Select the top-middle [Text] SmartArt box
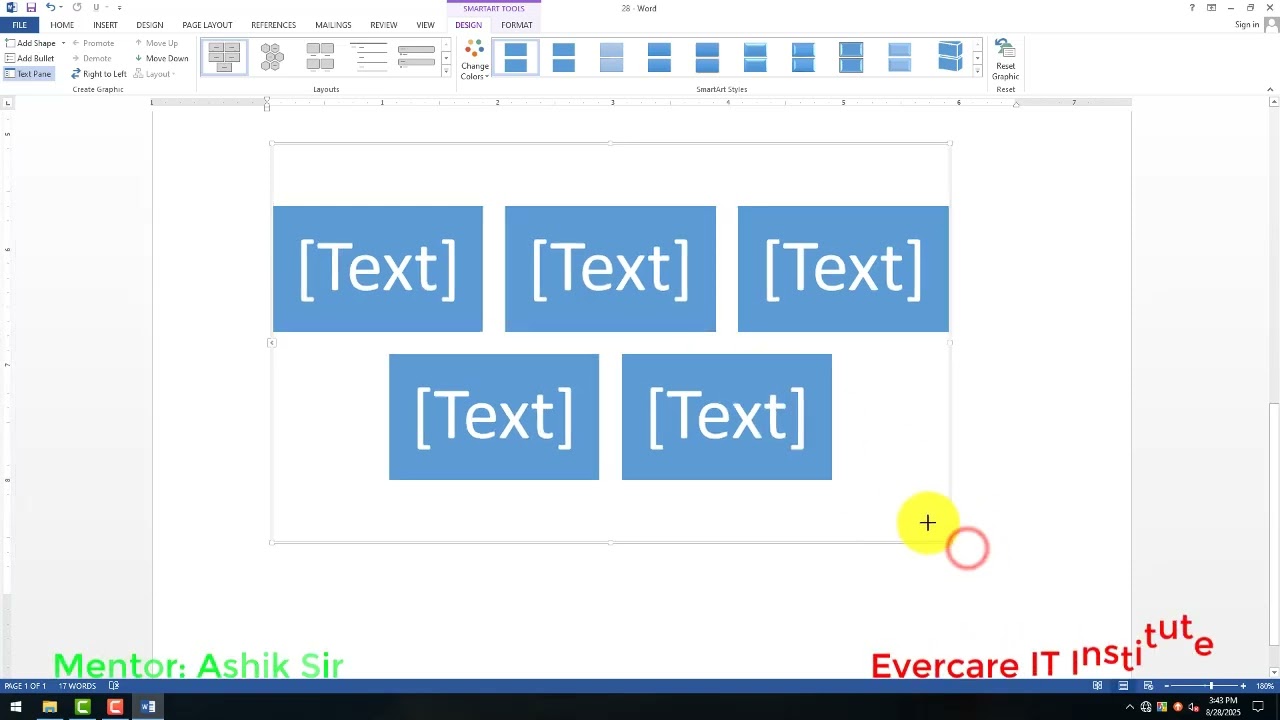Viewport: 1280px width, 720px height. [610, 268]
